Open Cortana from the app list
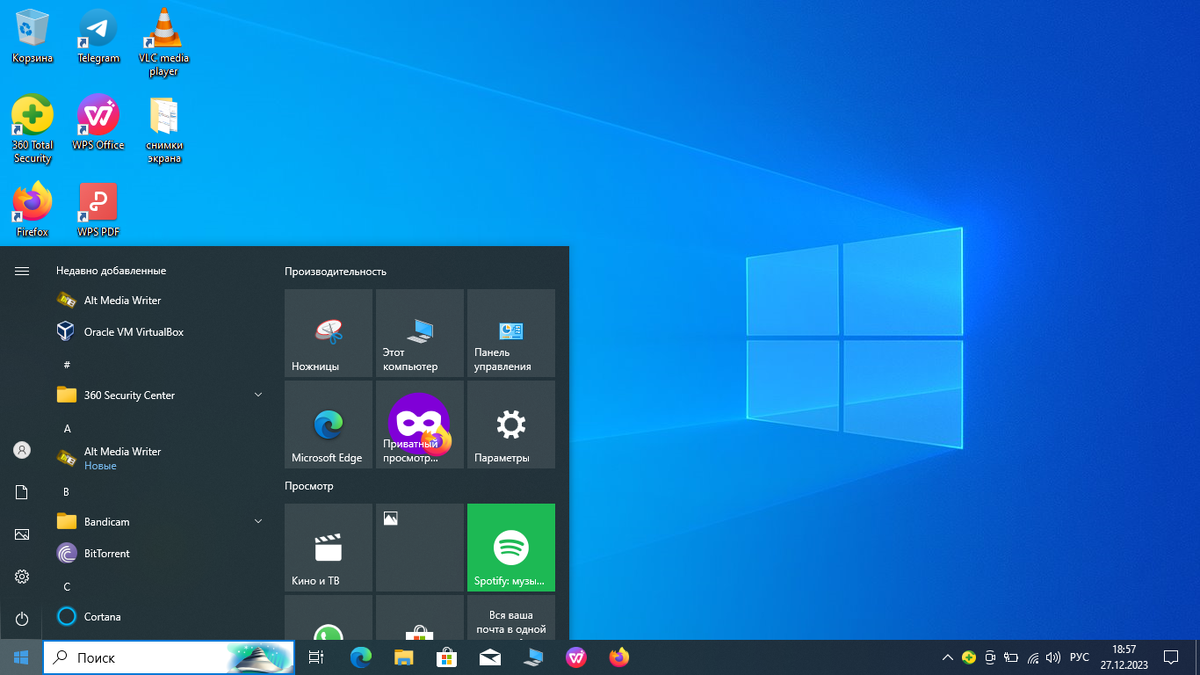 click(160, 616)
